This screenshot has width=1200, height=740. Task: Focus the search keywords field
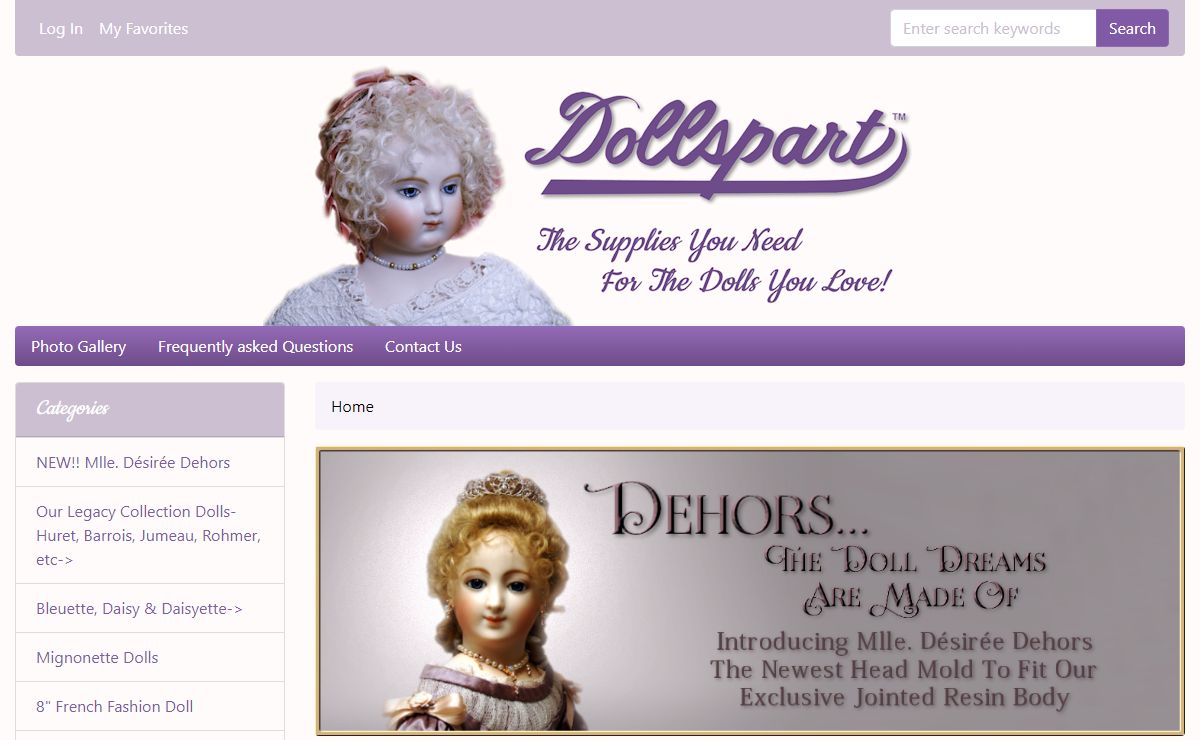(993, 28)
